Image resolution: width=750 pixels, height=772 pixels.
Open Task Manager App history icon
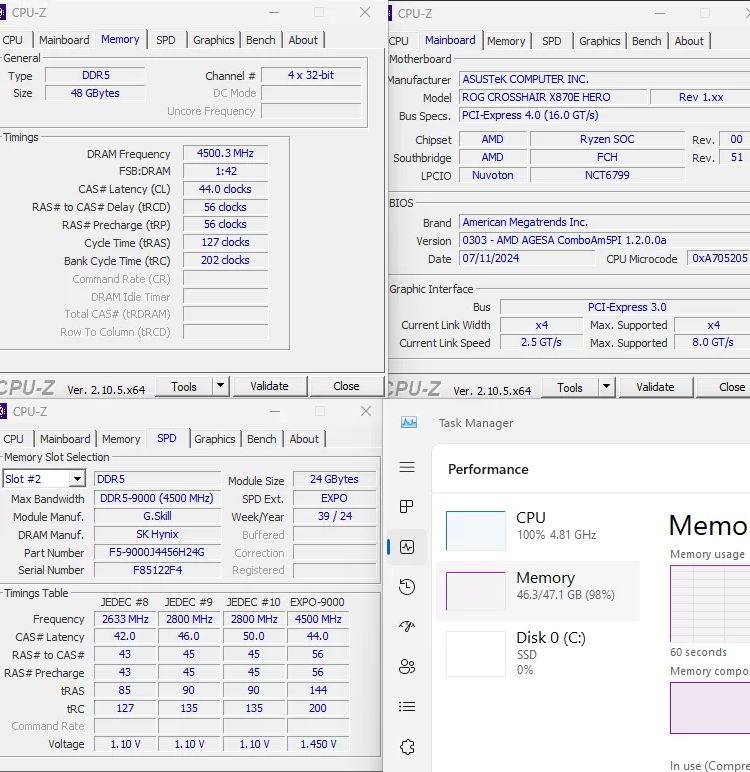coord(407,586)
